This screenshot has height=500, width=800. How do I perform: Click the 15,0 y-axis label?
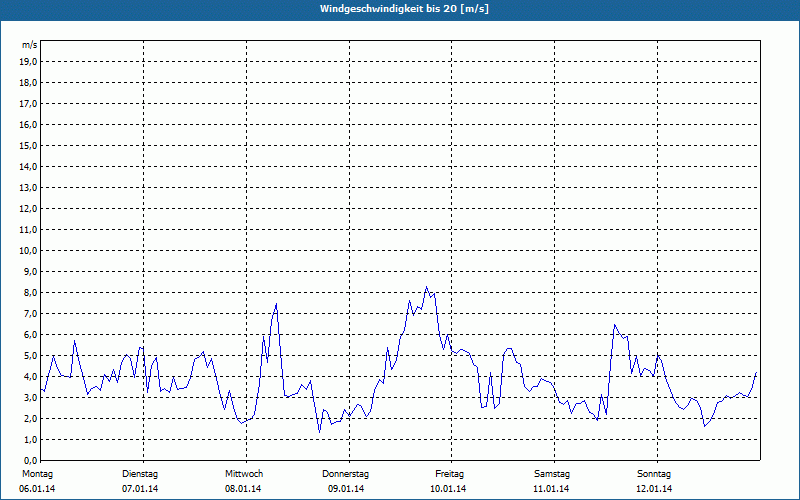pos(28,145)
